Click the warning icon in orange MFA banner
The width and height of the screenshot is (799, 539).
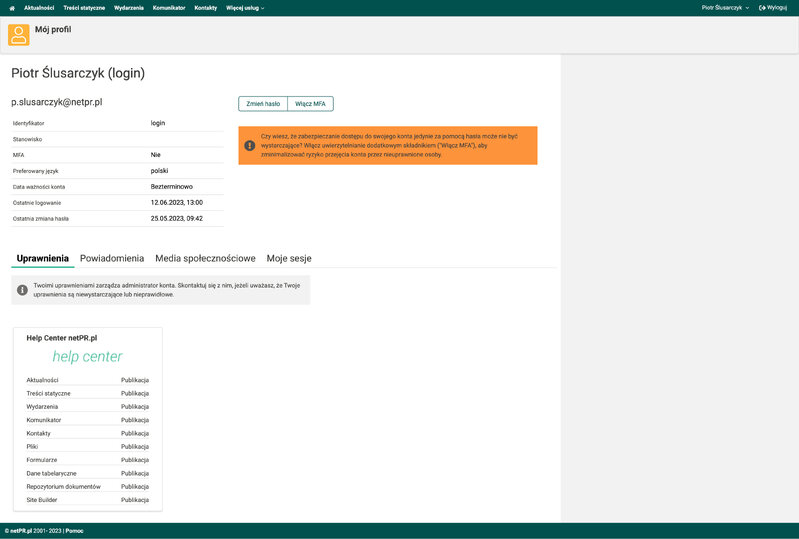point(250,146)
